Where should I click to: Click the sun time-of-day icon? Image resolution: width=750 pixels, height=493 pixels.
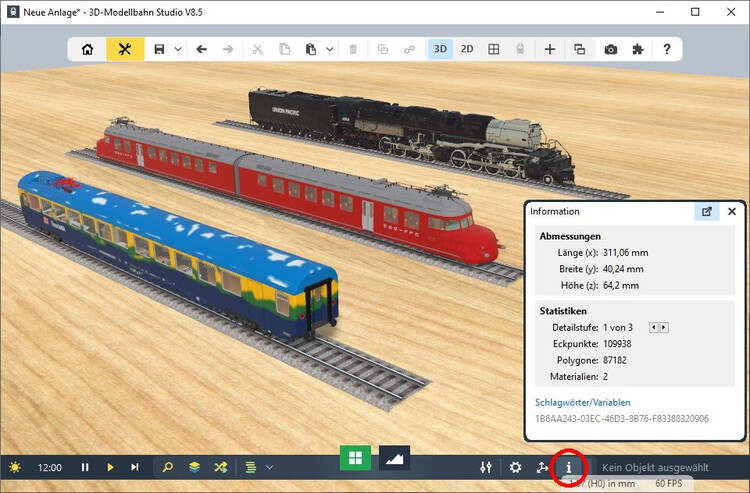15,467
